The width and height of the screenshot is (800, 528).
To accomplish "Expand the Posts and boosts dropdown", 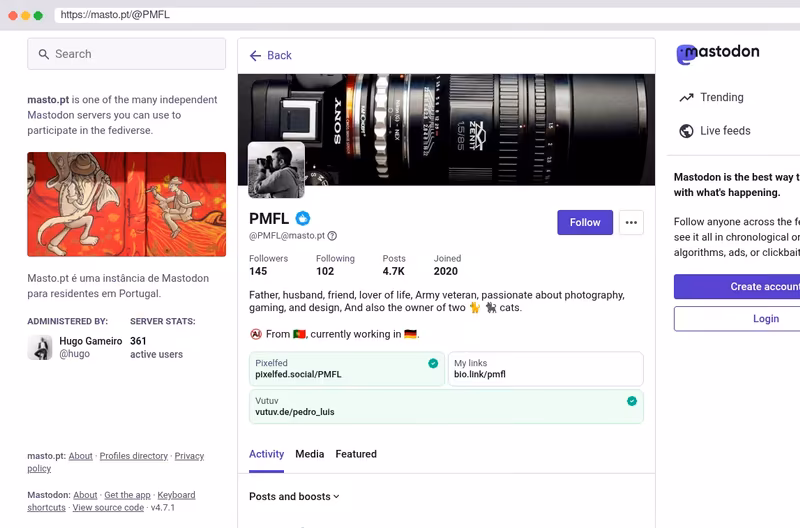I will click(x=294, y=496).
